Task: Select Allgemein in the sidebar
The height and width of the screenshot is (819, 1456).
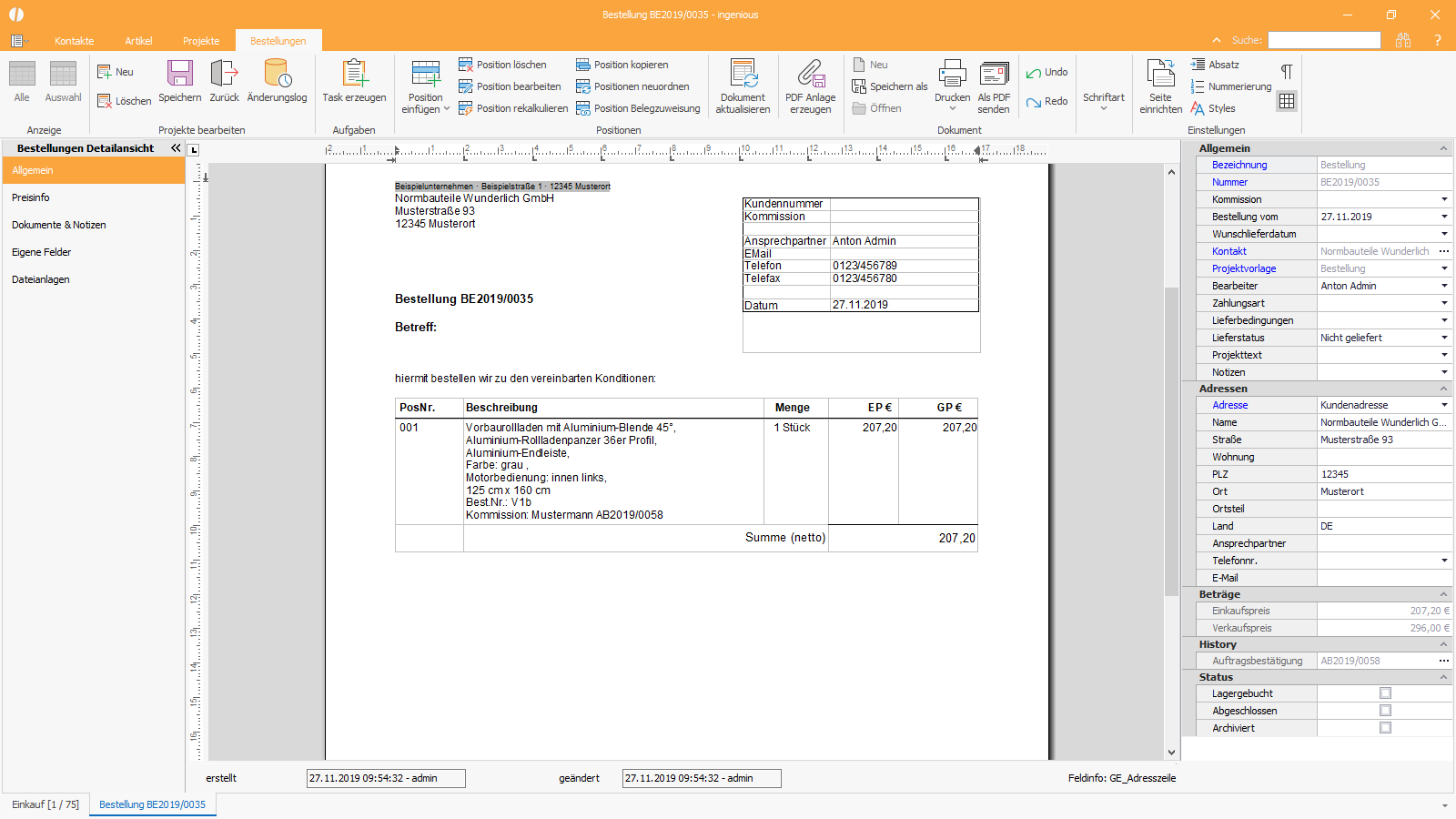Action: 94,170
